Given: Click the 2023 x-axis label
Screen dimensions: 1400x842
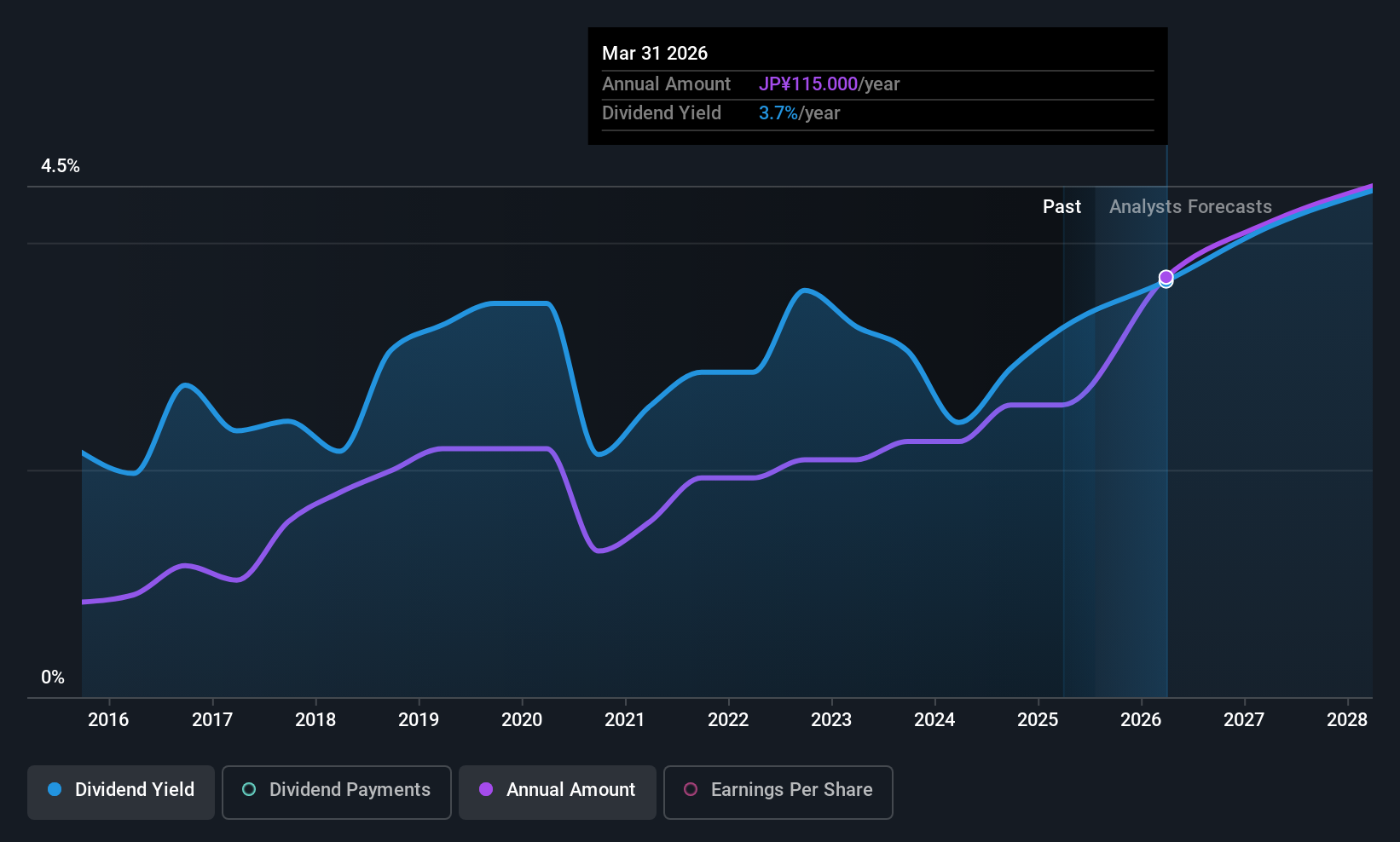Looking at the screenshot, I should coord(831,720).
